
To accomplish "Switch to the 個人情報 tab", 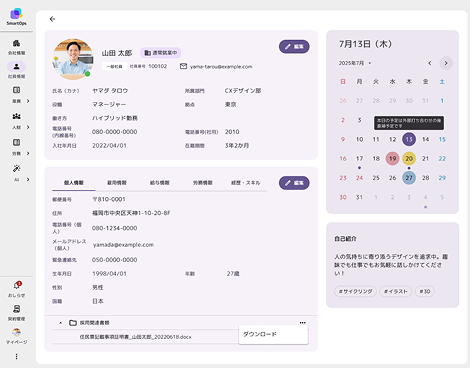I will point(74,183).
